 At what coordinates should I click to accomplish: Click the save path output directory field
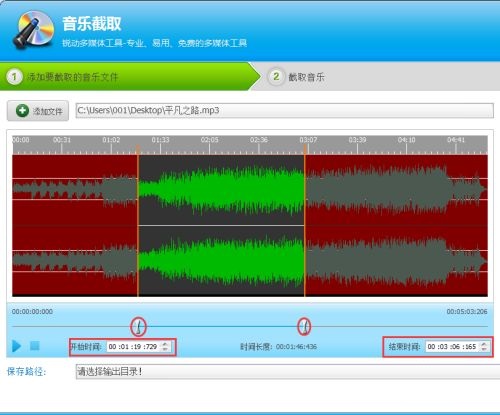point(288,371)
